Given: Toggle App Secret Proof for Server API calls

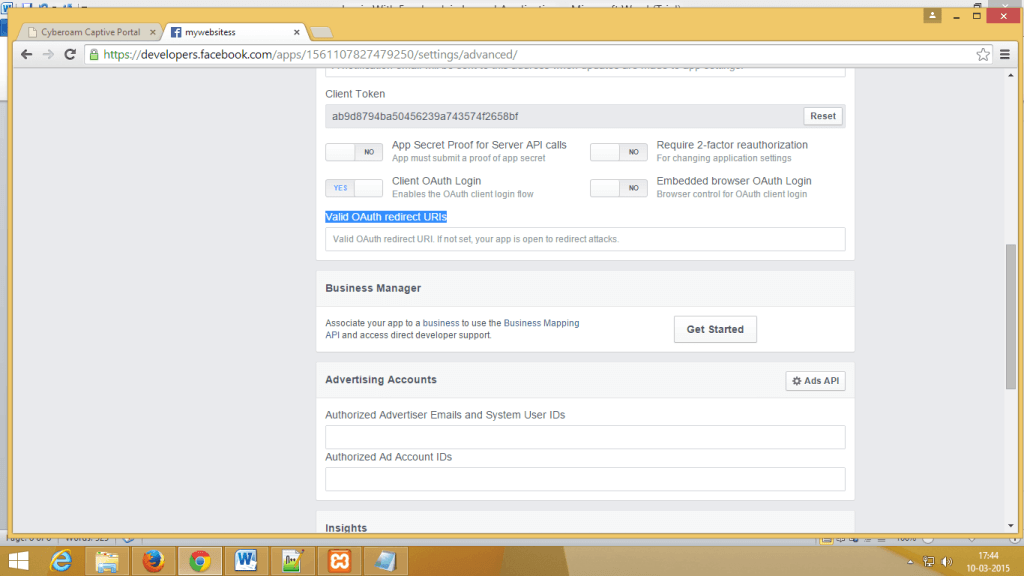Looking at the screenshot, I should [x=354, y=152].
